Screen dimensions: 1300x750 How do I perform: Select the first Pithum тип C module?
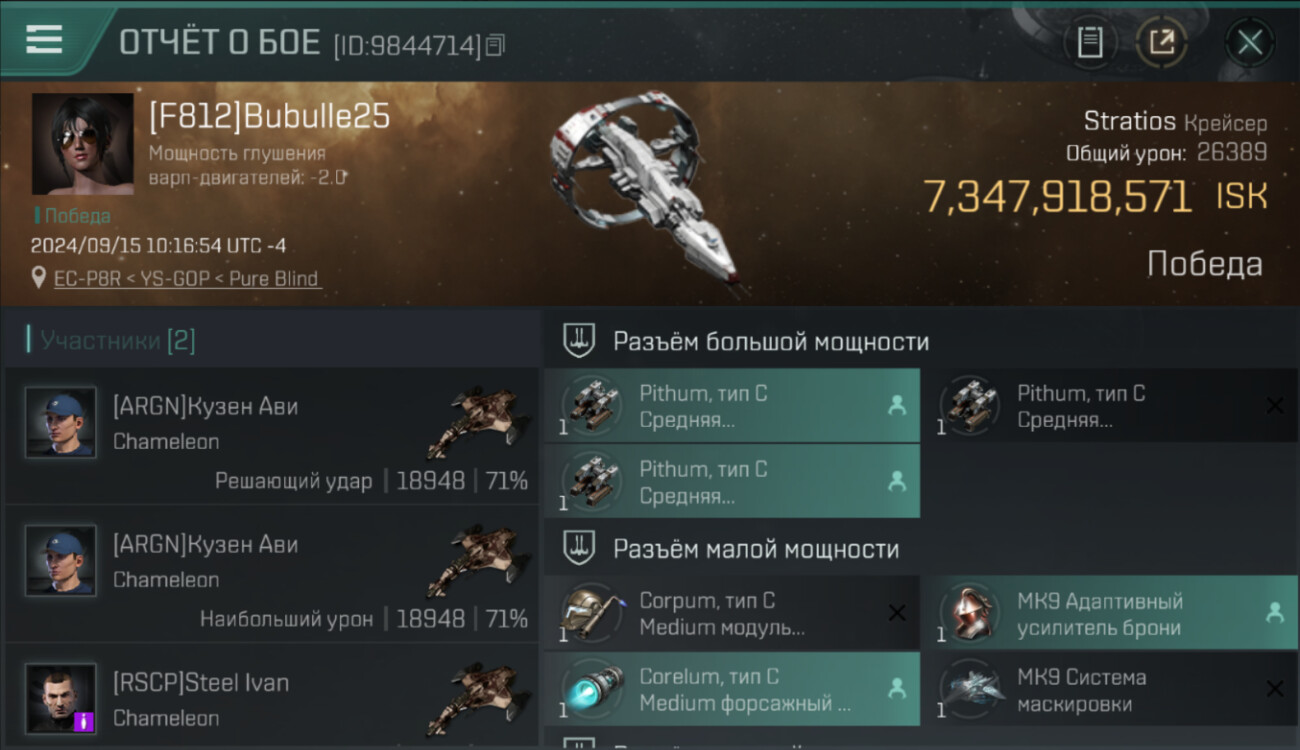pyautogui.click(x=732, y=406)
